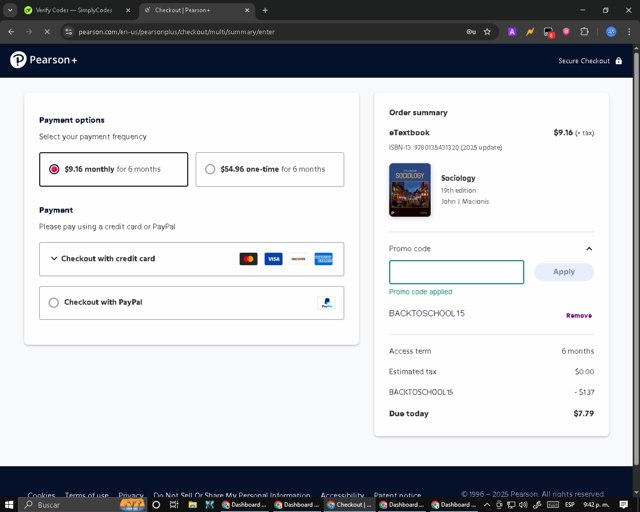Viewport: 640px width, 512px height.
Task: Click the ISBN-13 text under eTextbook
Action: (445, 147)
